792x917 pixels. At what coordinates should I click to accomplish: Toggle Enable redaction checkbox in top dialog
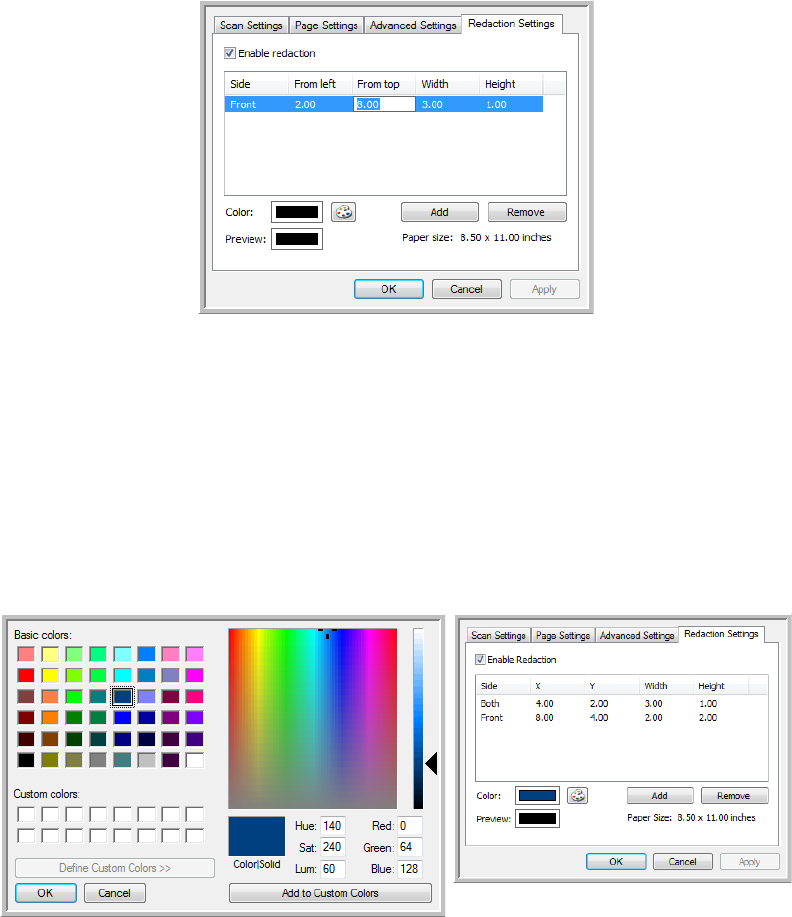[230, 53]
